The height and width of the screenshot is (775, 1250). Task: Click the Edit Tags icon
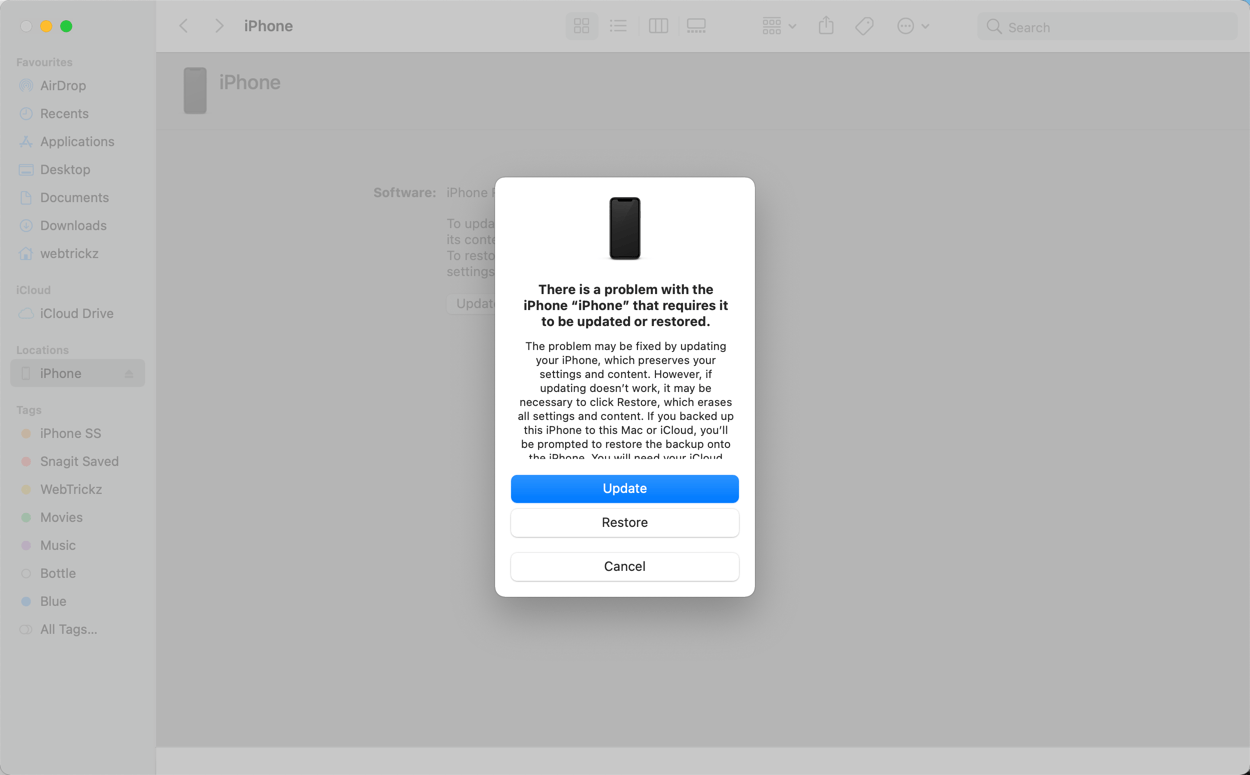click(864, 26)
